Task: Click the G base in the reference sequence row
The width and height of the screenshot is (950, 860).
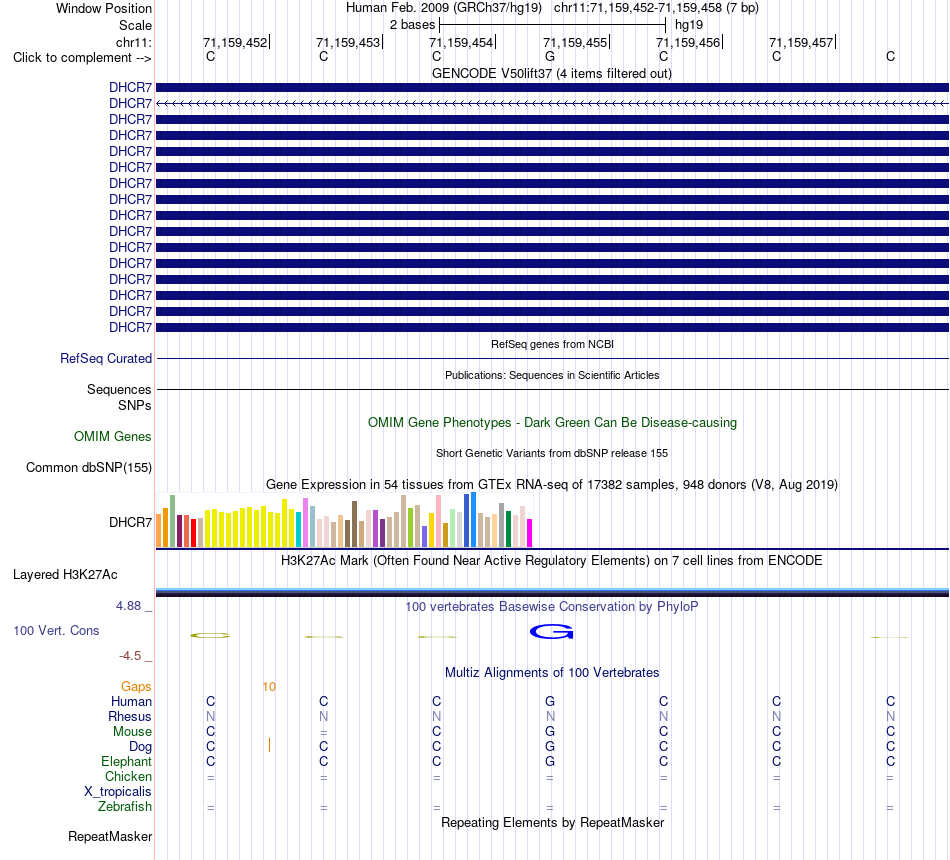Action: tap(550, 56)
